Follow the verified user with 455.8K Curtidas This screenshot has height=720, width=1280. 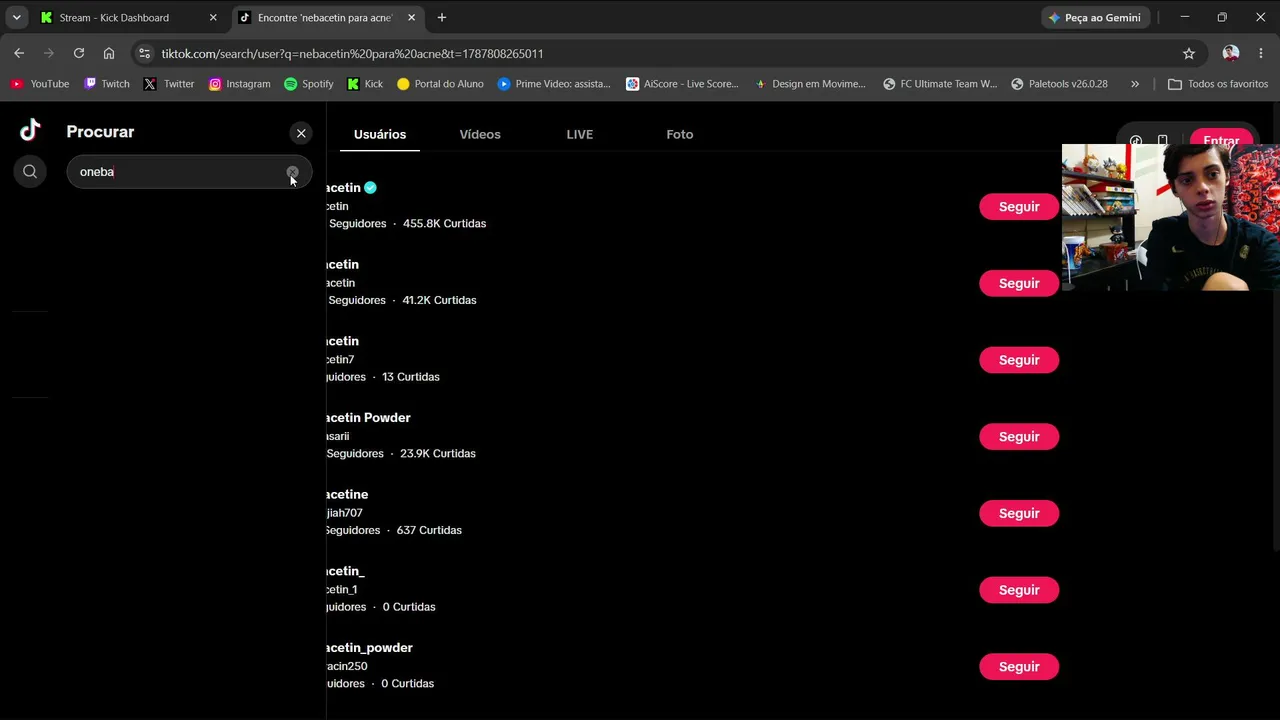(1019, 207)
